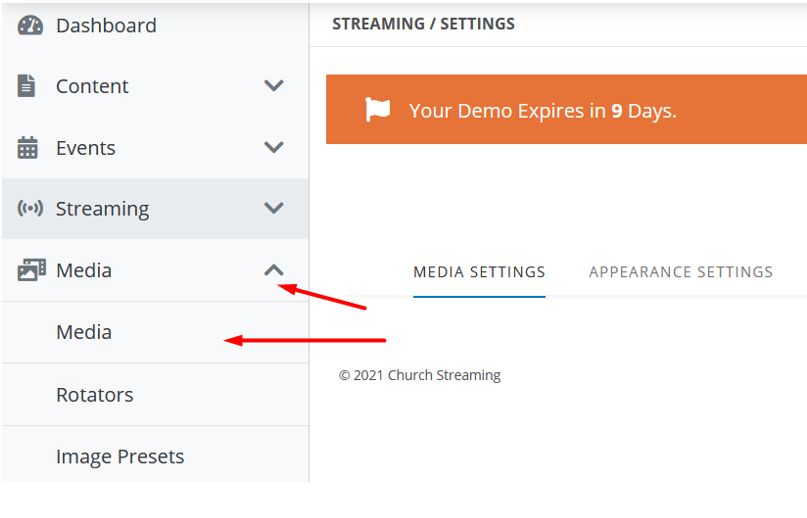
Task: Go to the Dashboard menu label
Action: click(106, 25)
